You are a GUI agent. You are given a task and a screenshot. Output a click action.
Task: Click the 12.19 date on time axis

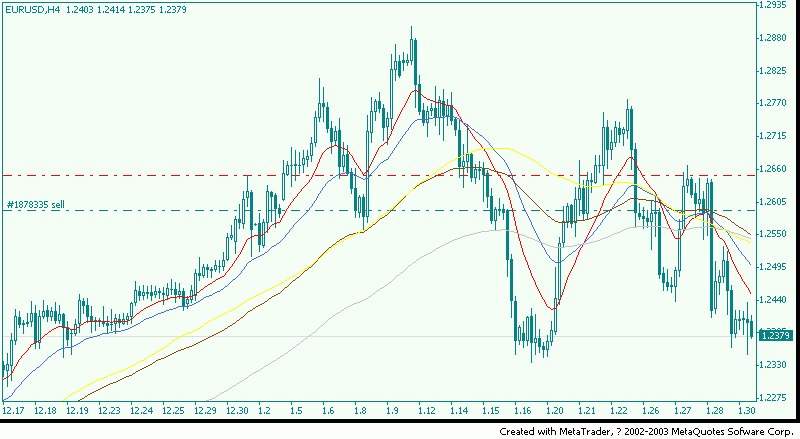coord(77,410)
